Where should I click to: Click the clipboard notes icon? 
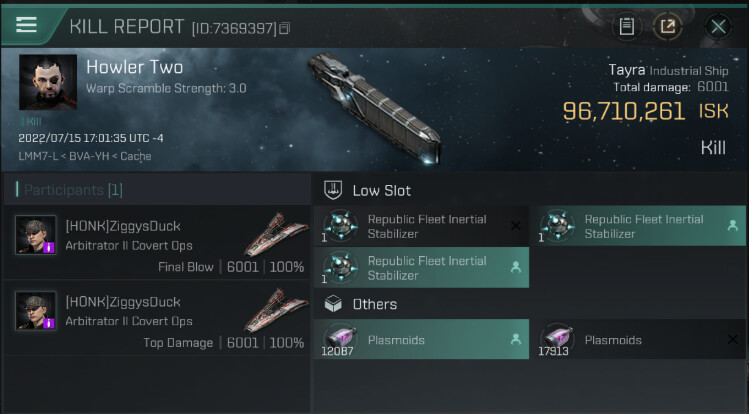[x=627, y=26]
